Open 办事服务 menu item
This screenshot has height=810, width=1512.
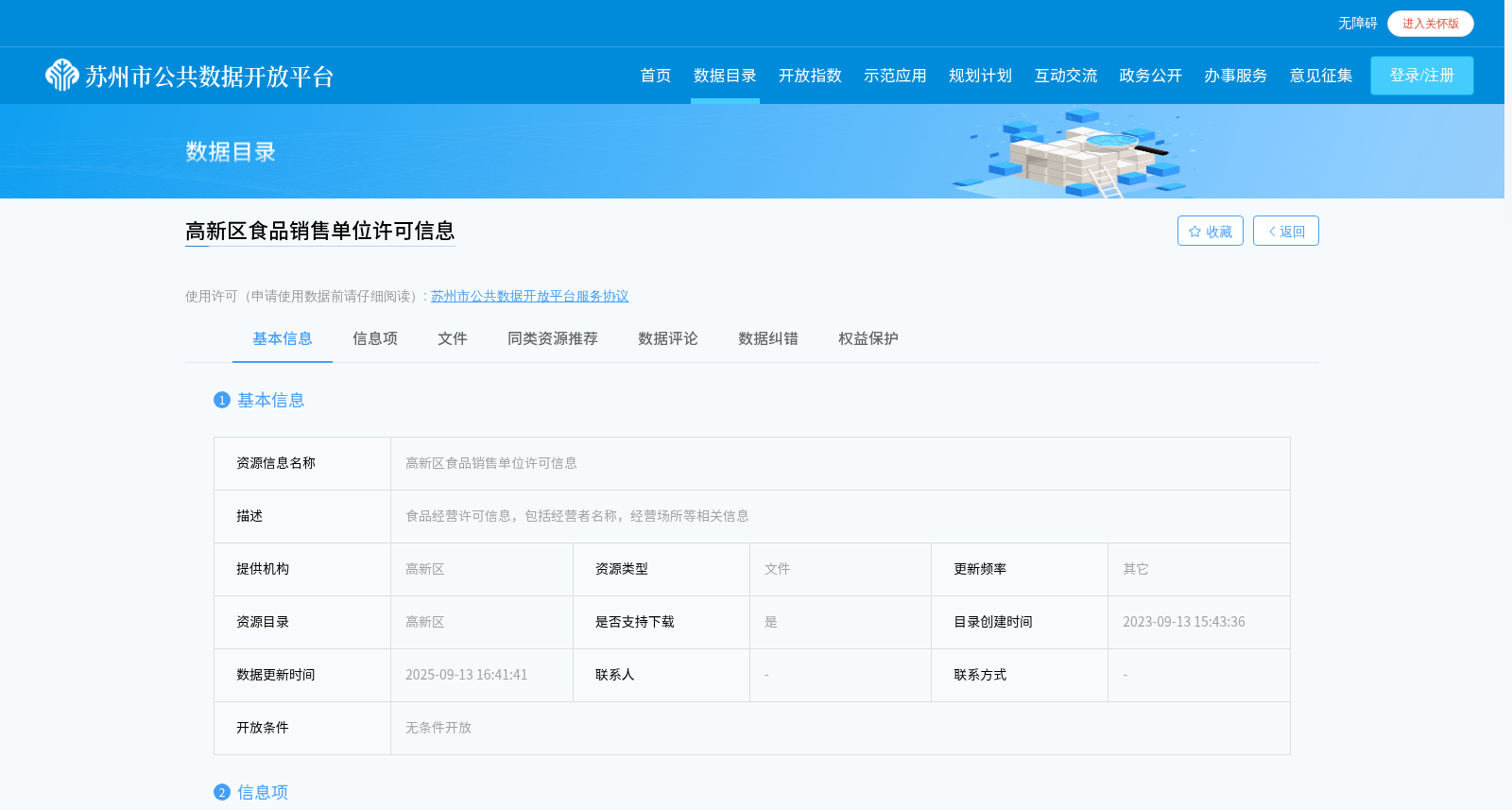pos(1235,76)
